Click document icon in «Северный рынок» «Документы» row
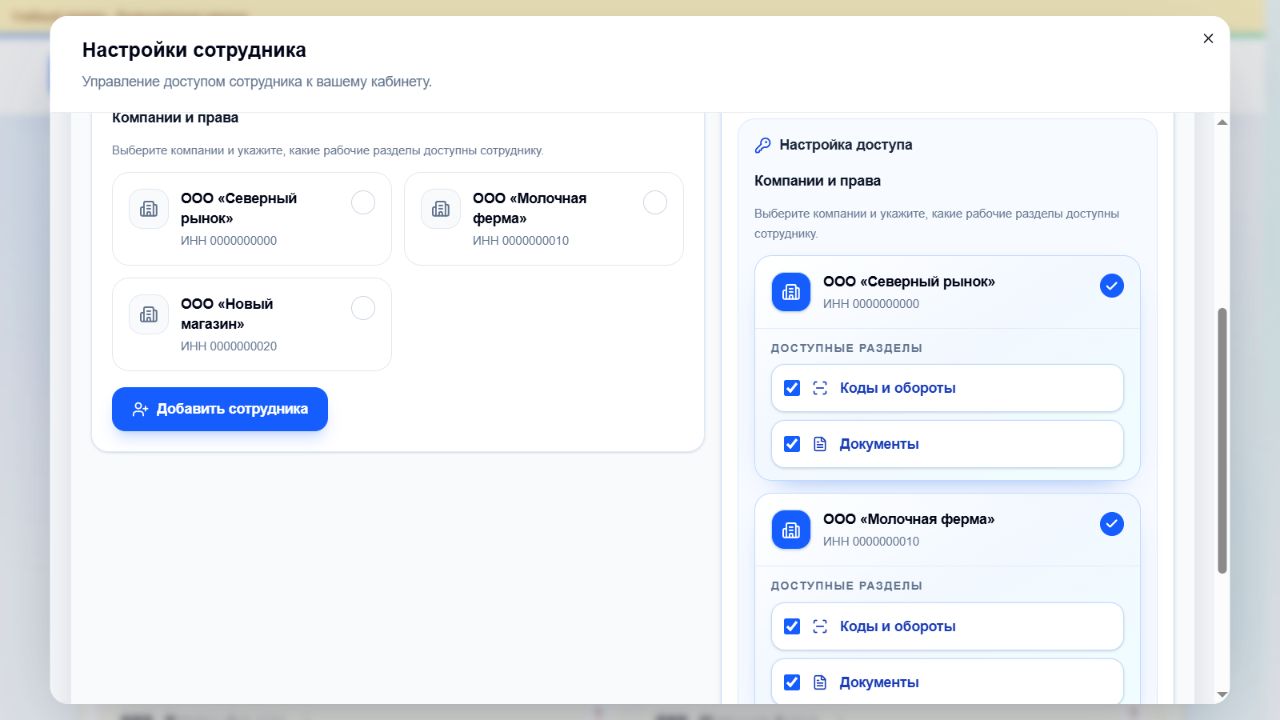Viewport: 1280px width, 720px height. pyautogui.click(x=820, y=444)
